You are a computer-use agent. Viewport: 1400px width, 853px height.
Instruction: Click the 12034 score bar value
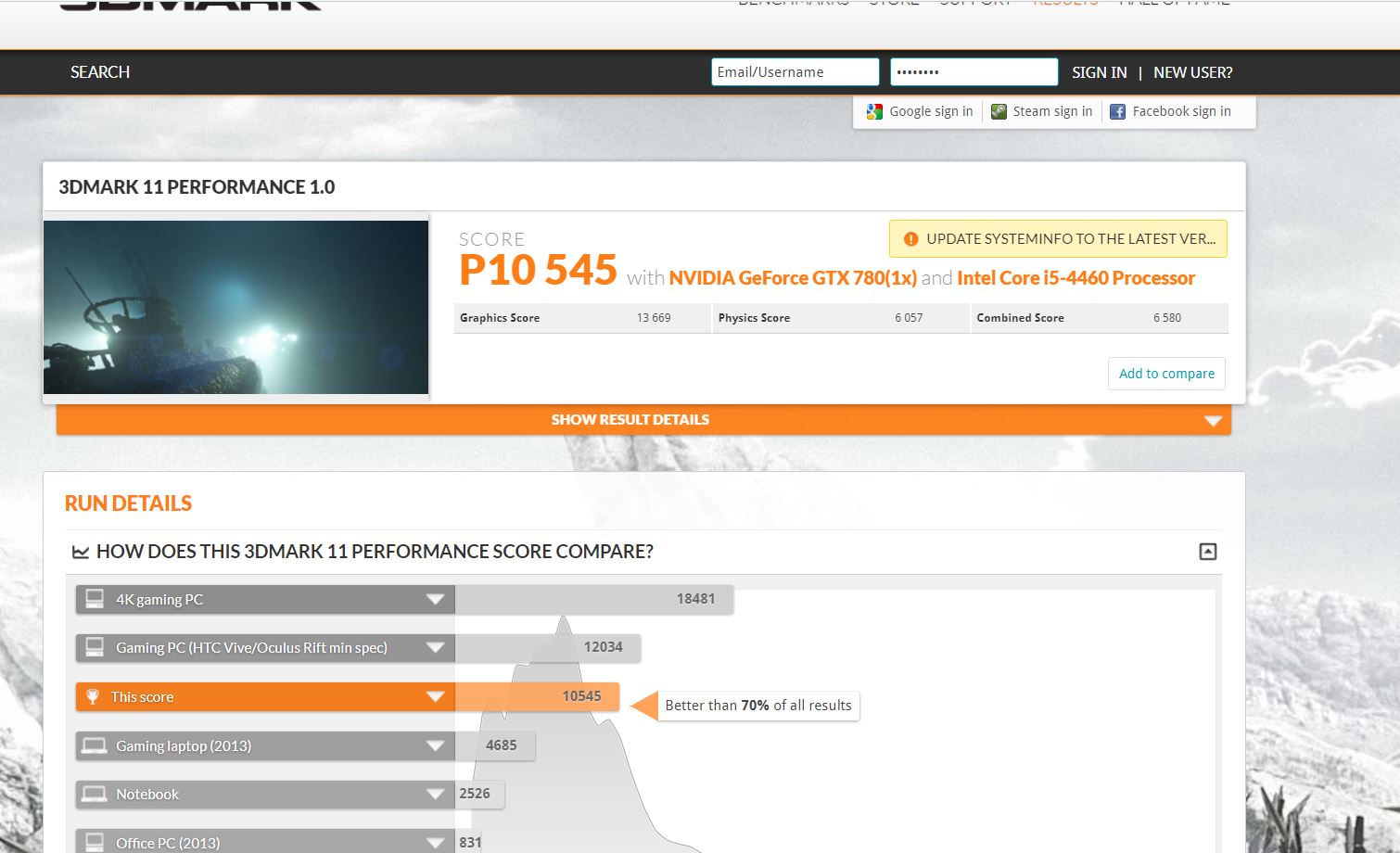click(x=603, y=647)
